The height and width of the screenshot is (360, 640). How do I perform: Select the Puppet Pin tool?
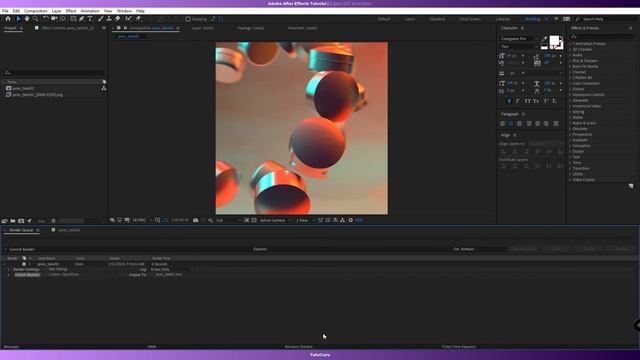138,19
